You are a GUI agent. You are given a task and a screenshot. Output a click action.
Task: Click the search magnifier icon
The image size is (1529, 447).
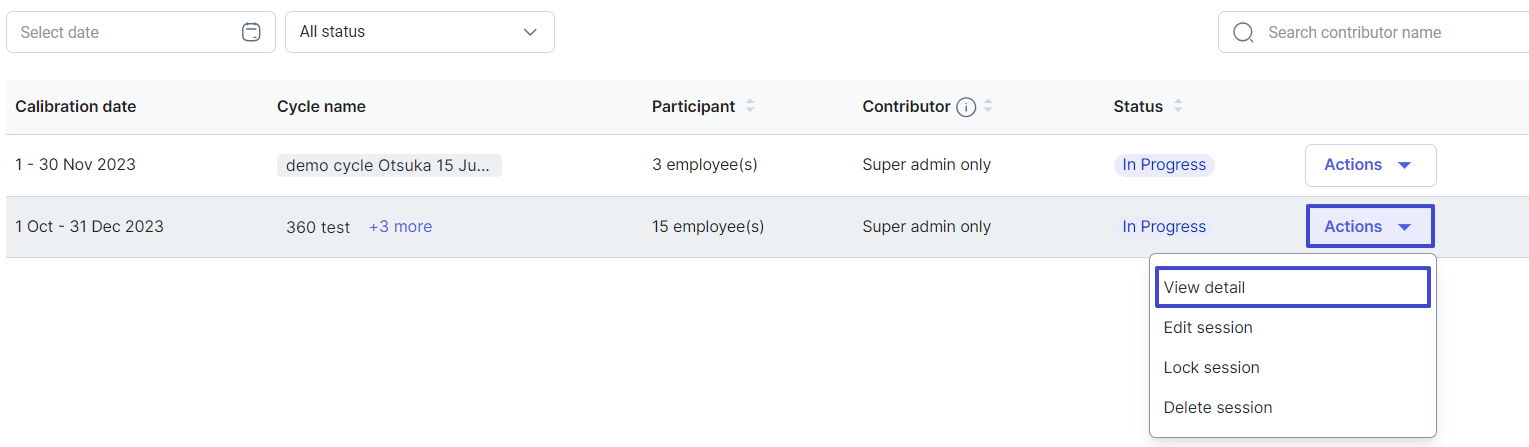click(1243, 32)
